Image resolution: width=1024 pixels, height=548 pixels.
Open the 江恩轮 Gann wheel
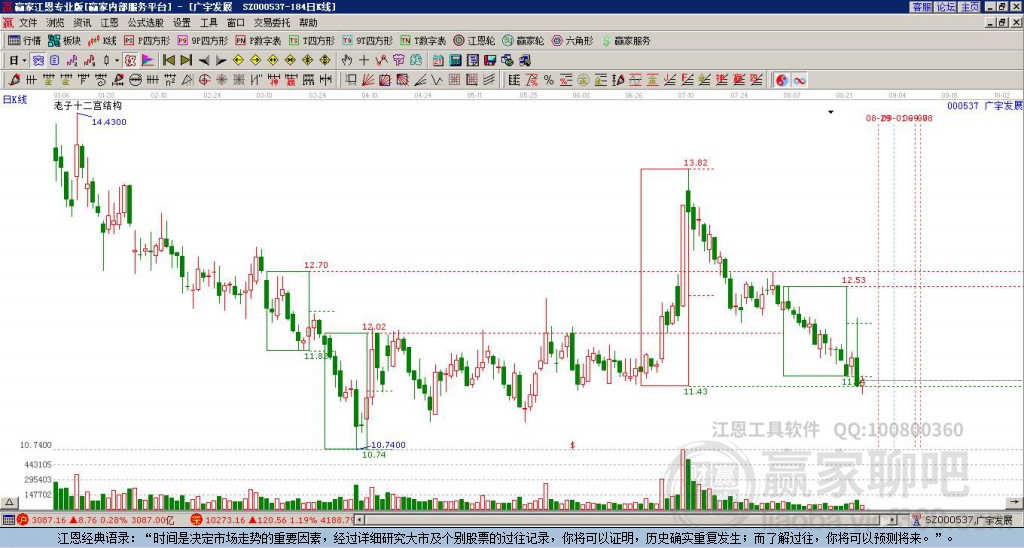coord(474,40)
